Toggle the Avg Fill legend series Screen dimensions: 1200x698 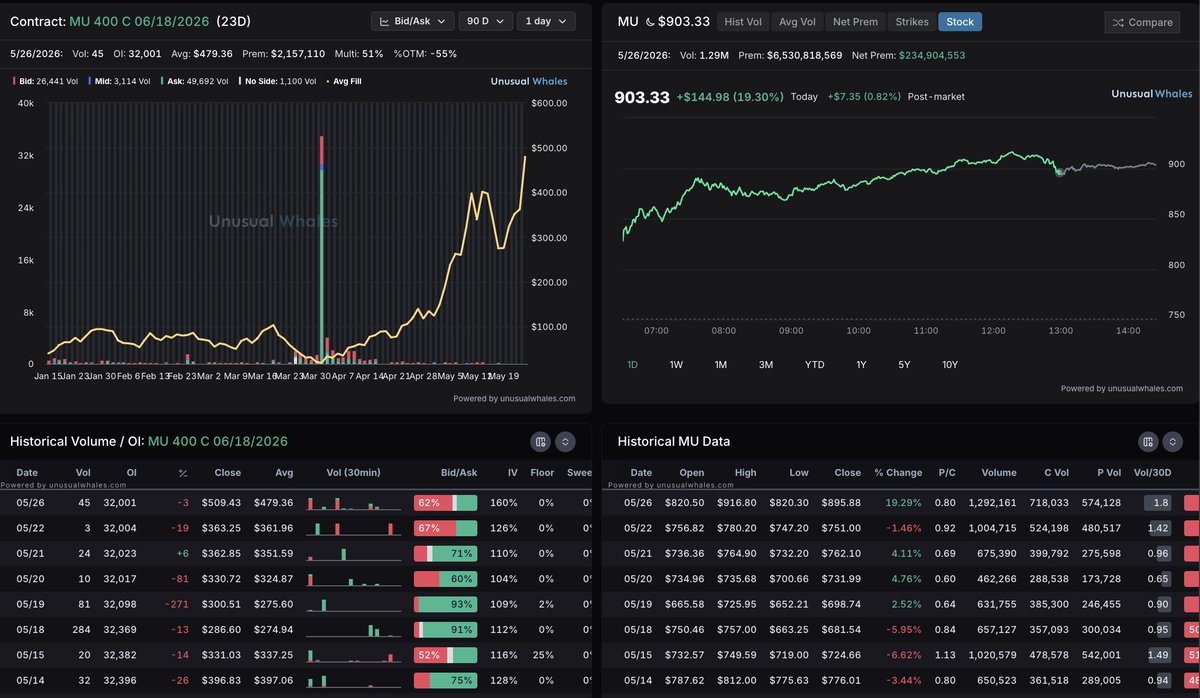pyautogui.click(x=344, y=81)
